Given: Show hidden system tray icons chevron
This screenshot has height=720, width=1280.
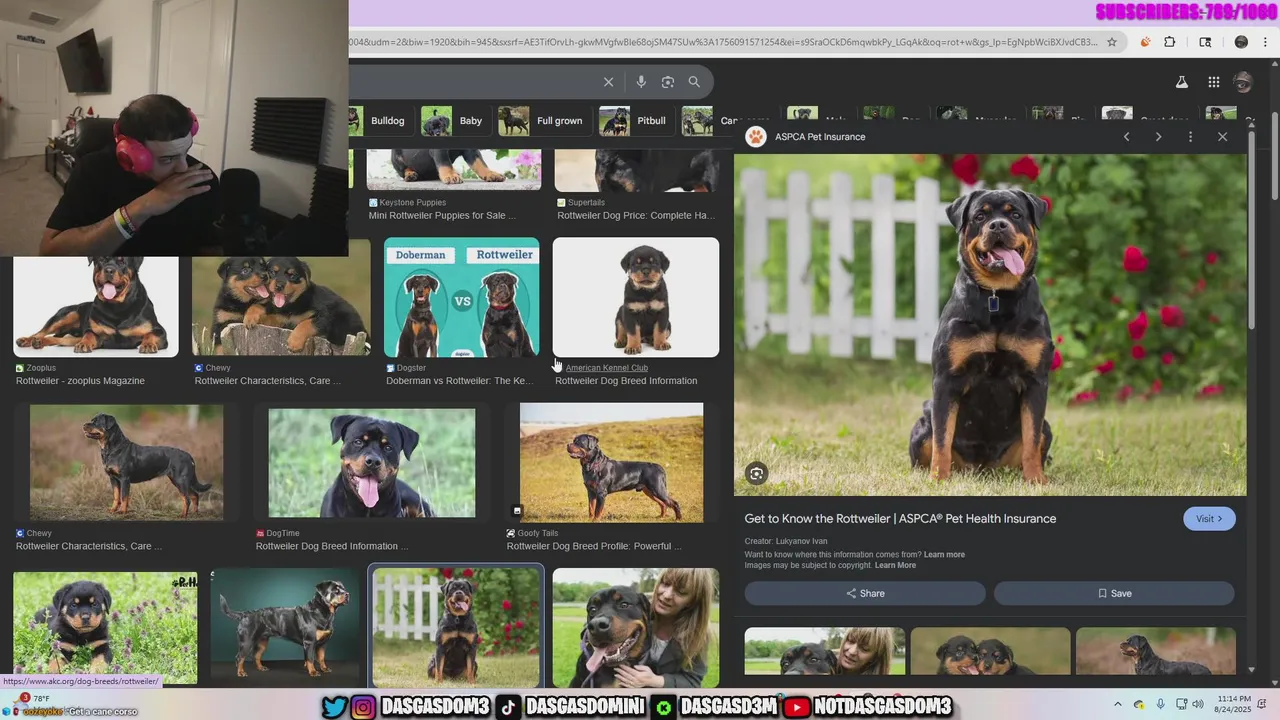Looking at the screenshot, I should coord(1118,705).
